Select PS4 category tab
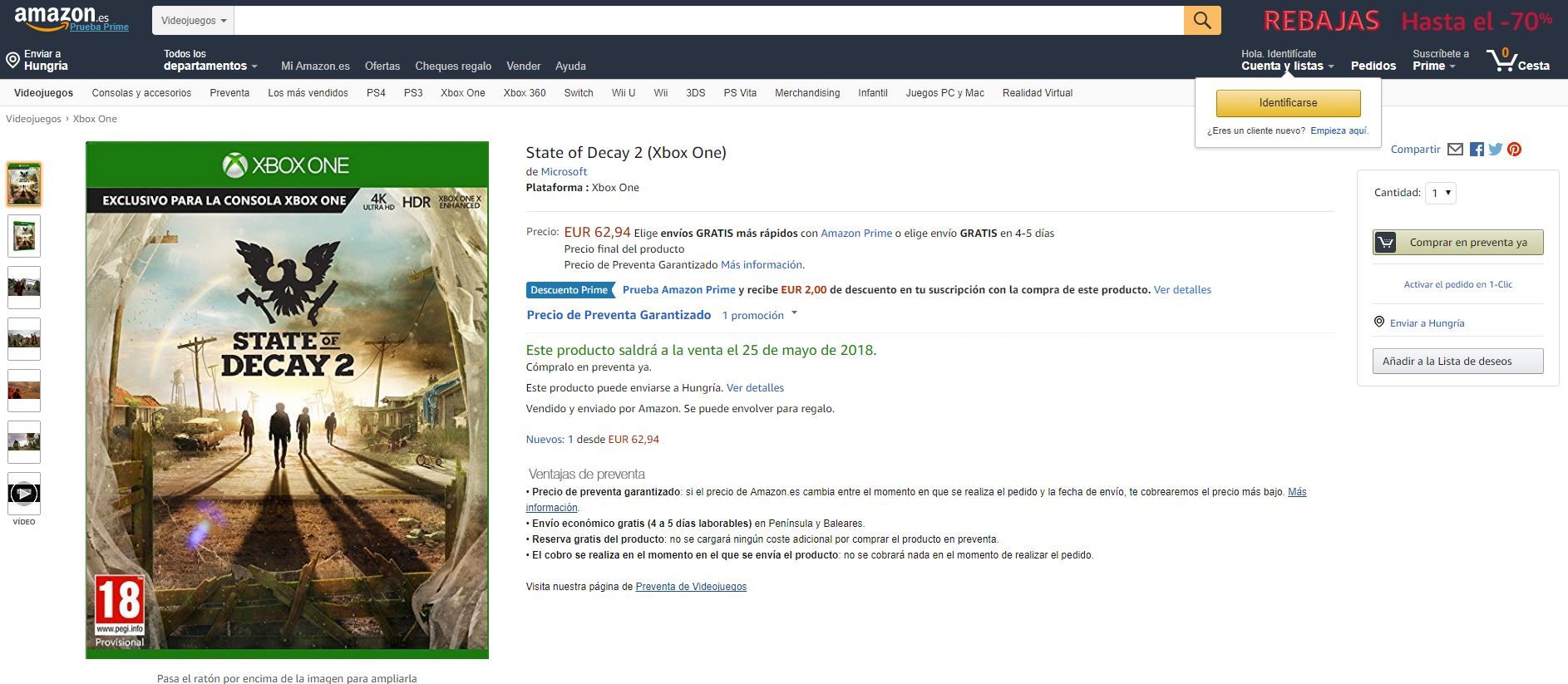Image resolution: width=1568 pixels, height=684 pixels. pyautogui.click(x=376, y=93)
